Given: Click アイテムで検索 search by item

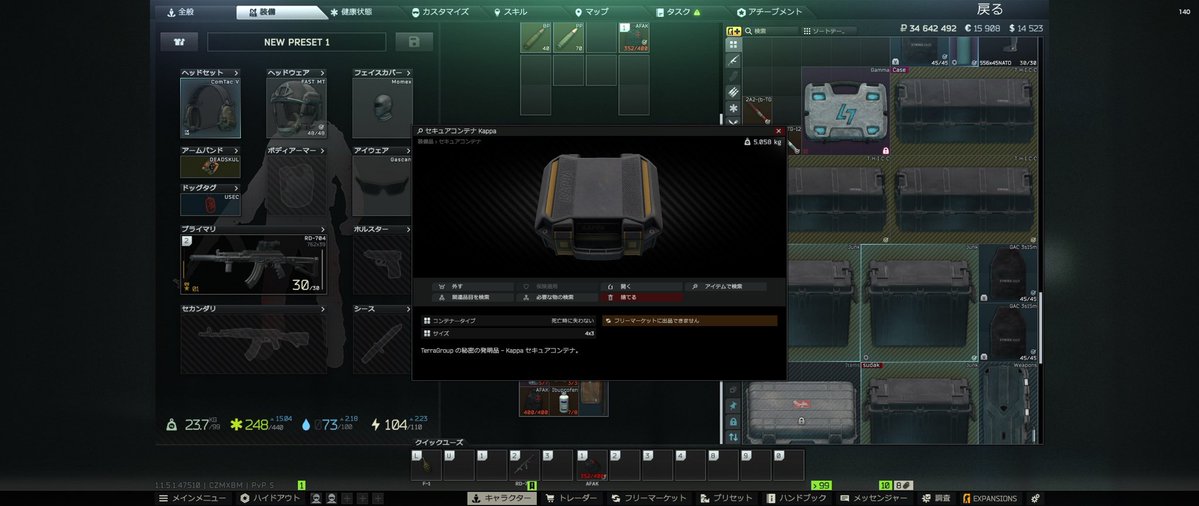Looking at the screenshot, I should click(x=725, y=287).
